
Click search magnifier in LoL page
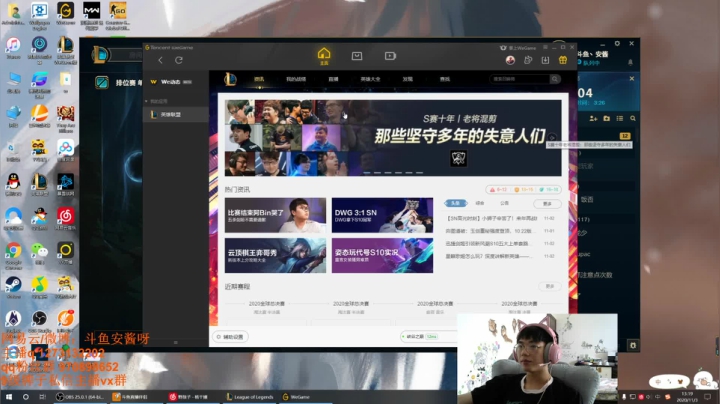pos(555,79)
